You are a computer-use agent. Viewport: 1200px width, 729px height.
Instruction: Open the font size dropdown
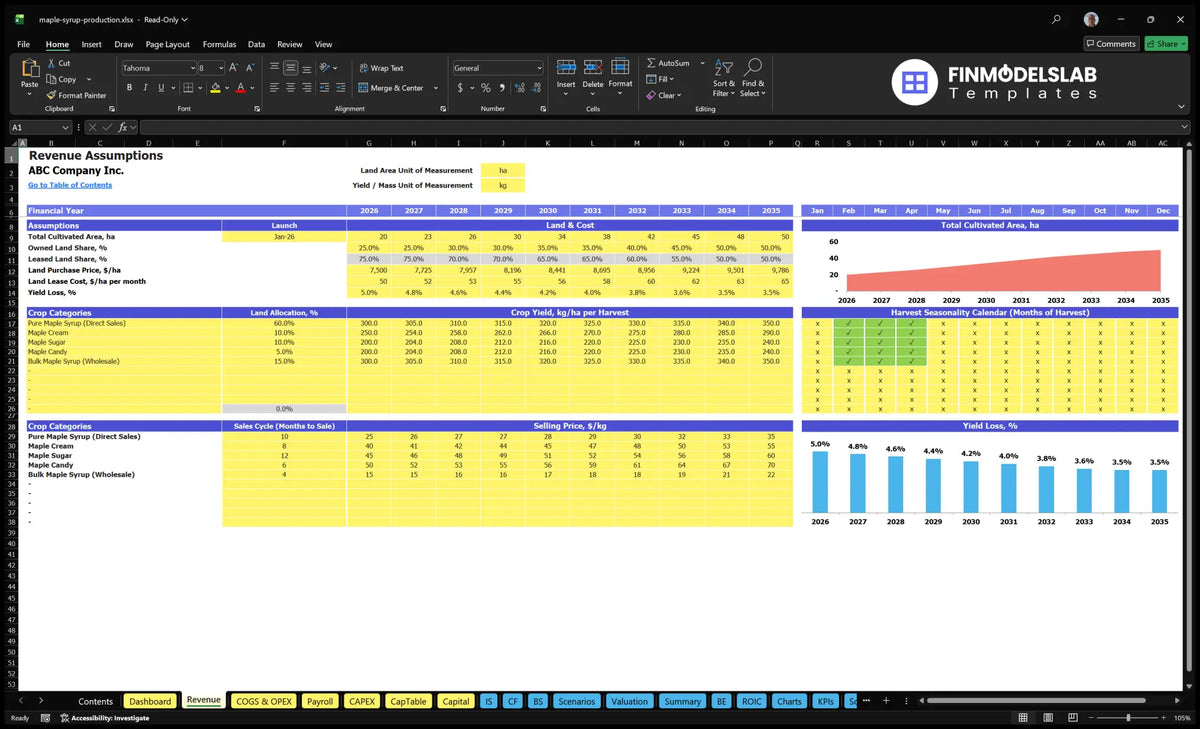(219, 68)
